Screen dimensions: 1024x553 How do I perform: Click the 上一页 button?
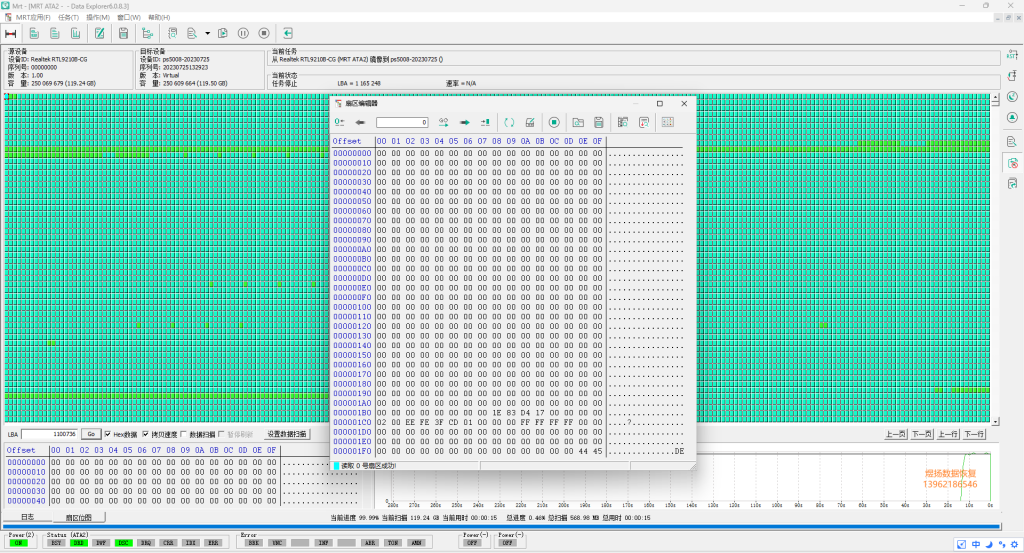[895, 434]
